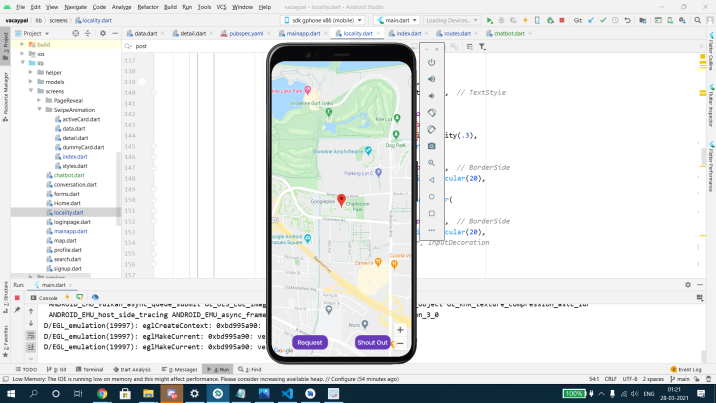Lower emulator volume with volume down icon
Screen dimensions: 716x403
432,96
